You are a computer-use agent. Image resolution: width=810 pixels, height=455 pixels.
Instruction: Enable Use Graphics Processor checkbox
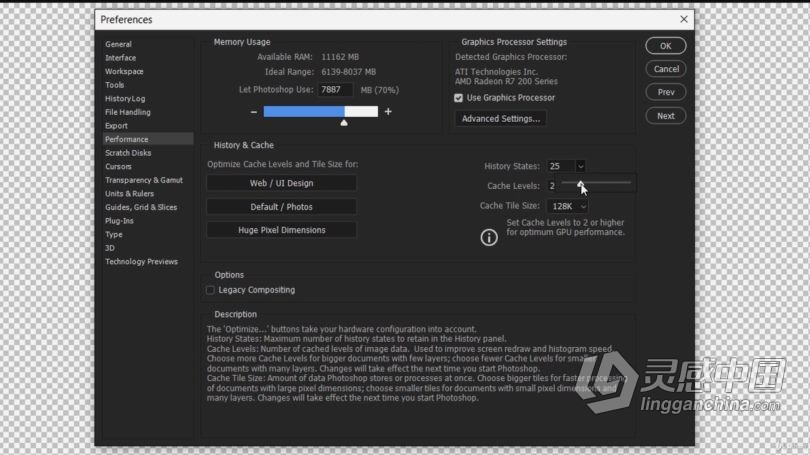tap(458, 98)
